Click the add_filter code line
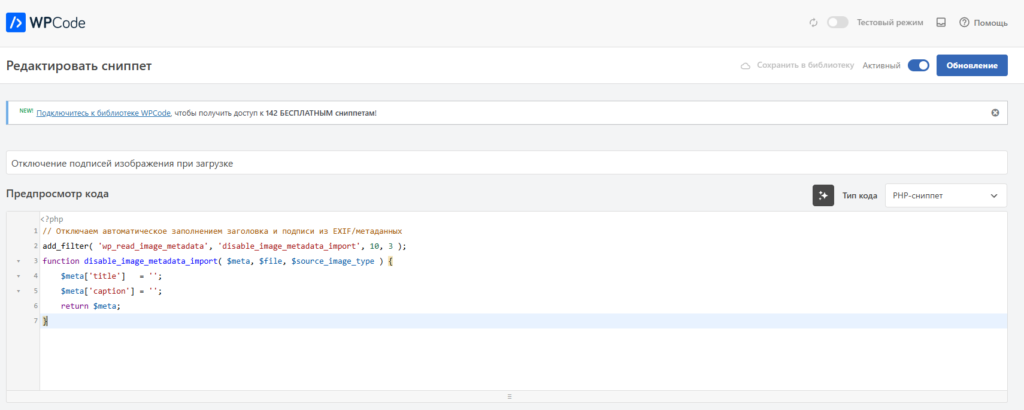Screen dimensions: 1024x410 tap(224, 246)
